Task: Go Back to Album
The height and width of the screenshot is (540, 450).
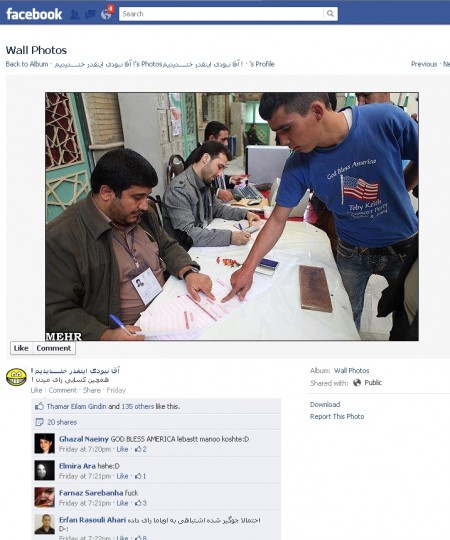Action: point(27,64)
